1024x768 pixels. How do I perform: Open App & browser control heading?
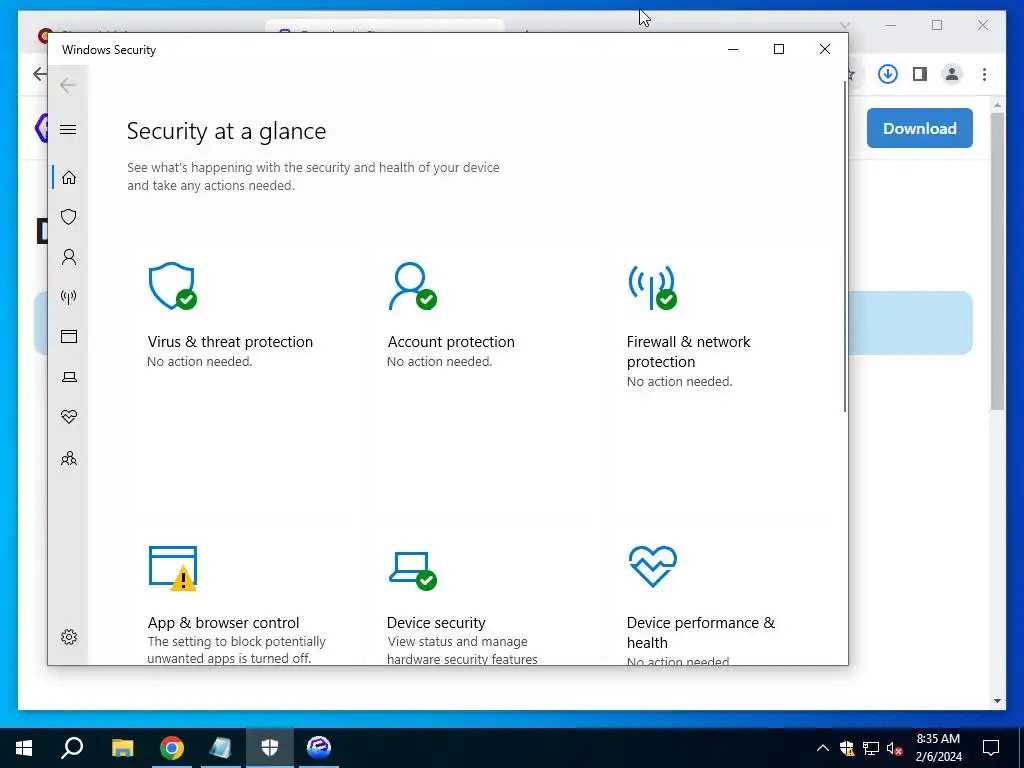pyautogui.click(x=223, y=622)
